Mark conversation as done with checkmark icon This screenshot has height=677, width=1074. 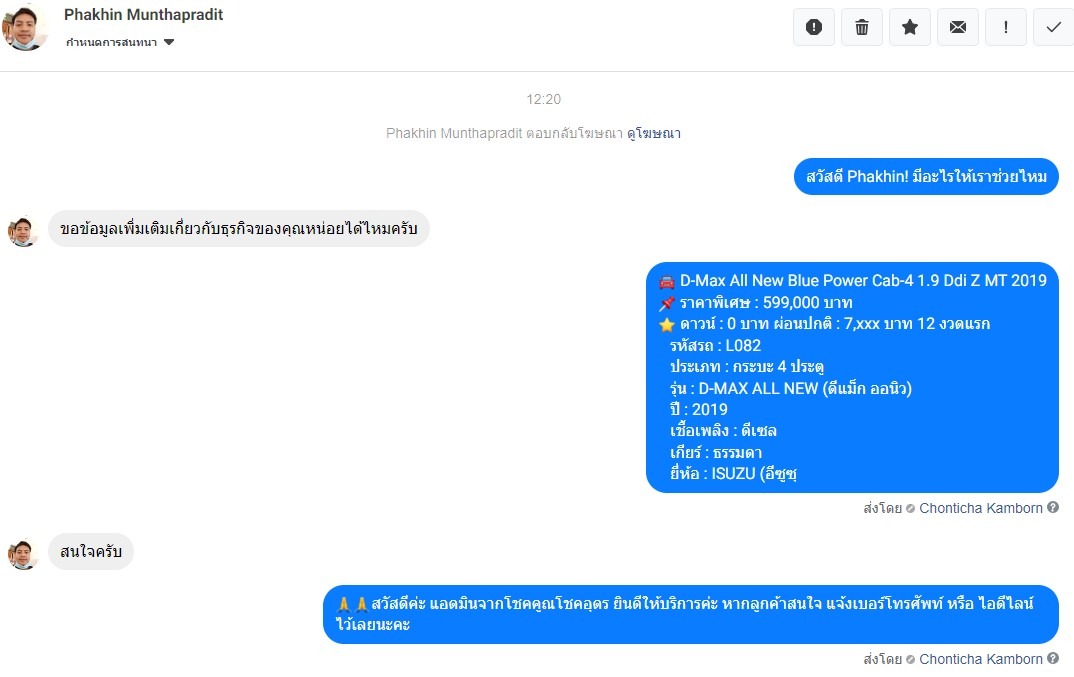pyautogui.click(x=1053, y=27)
